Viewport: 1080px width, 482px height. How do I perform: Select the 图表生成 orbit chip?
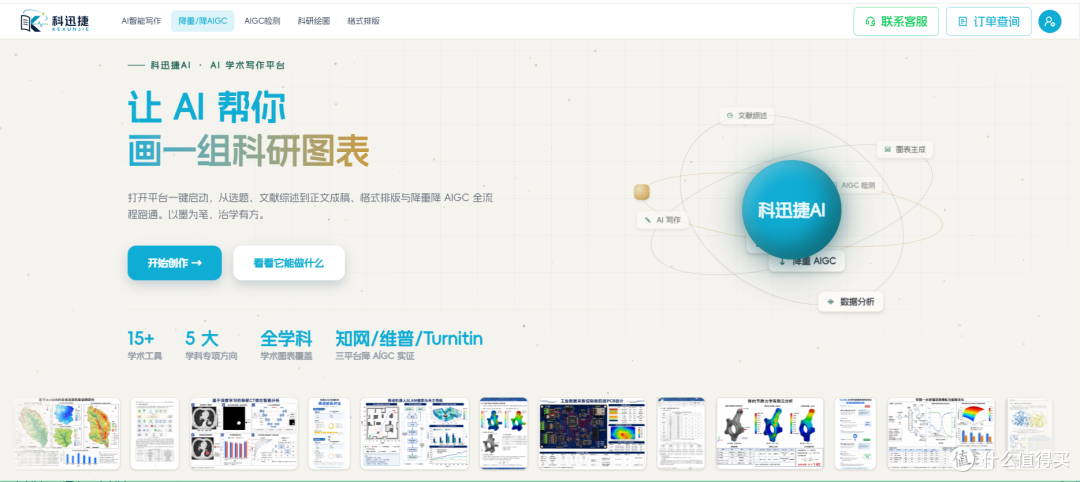tap(904, 149)
